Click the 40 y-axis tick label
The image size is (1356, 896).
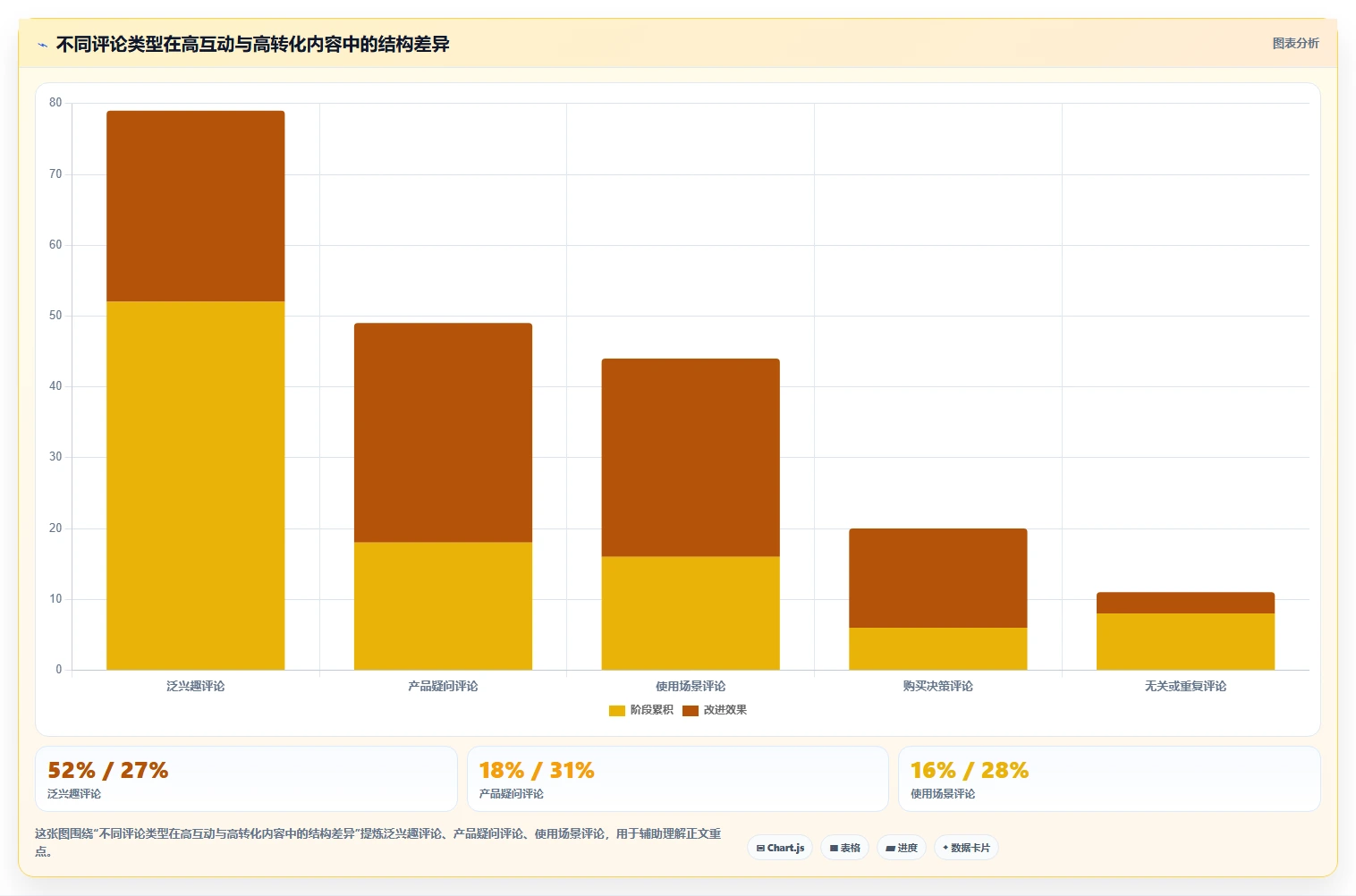[x=55, y=386]
